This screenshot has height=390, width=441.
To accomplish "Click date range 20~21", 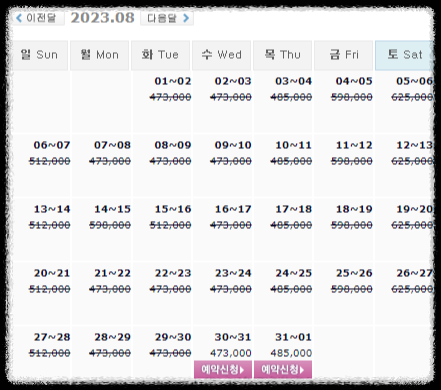I will 52,273.
